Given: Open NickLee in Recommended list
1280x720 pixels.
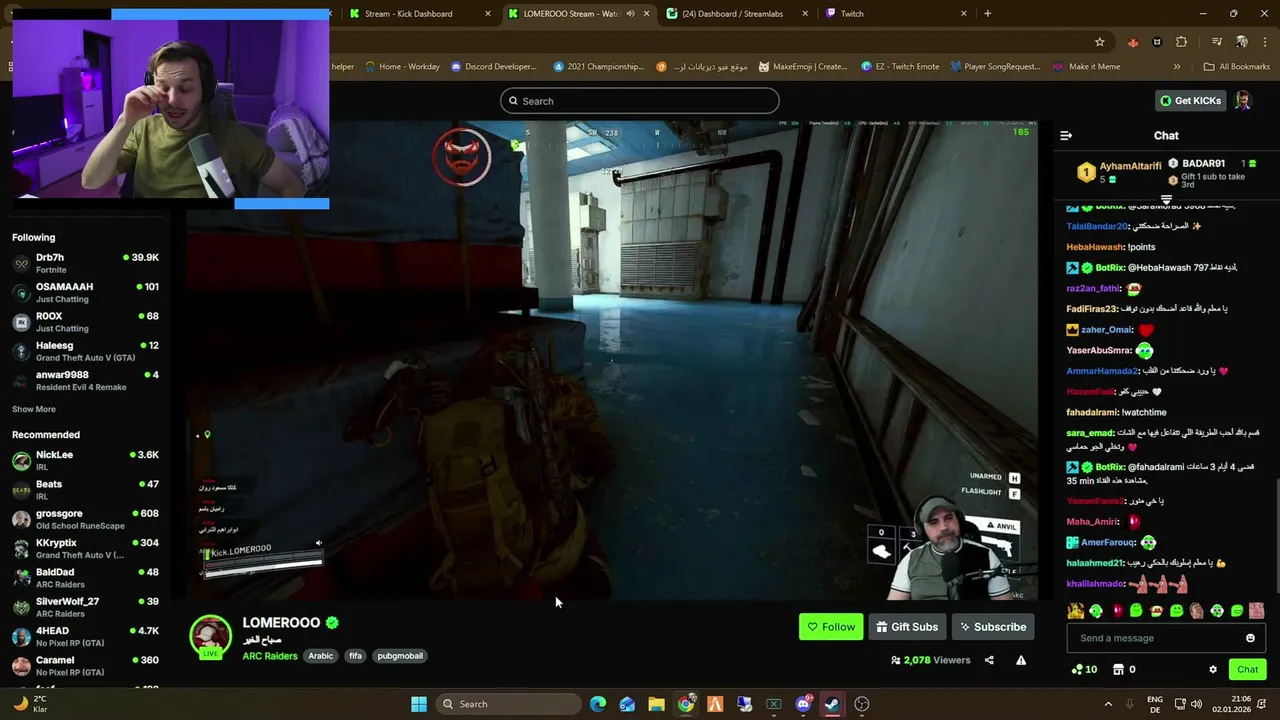Looking at the screenshot, I should pos(85,460).
